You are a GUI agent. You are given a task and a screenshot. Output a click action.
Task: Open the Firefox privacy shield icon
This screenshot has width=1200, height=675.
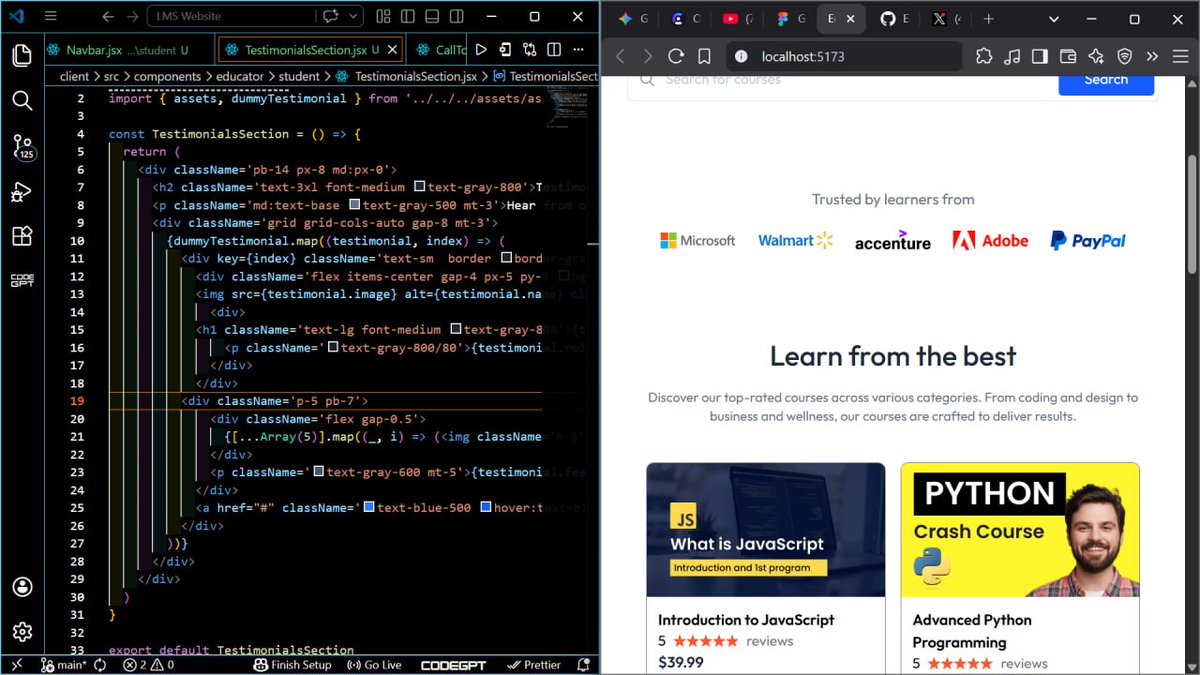1125,56
